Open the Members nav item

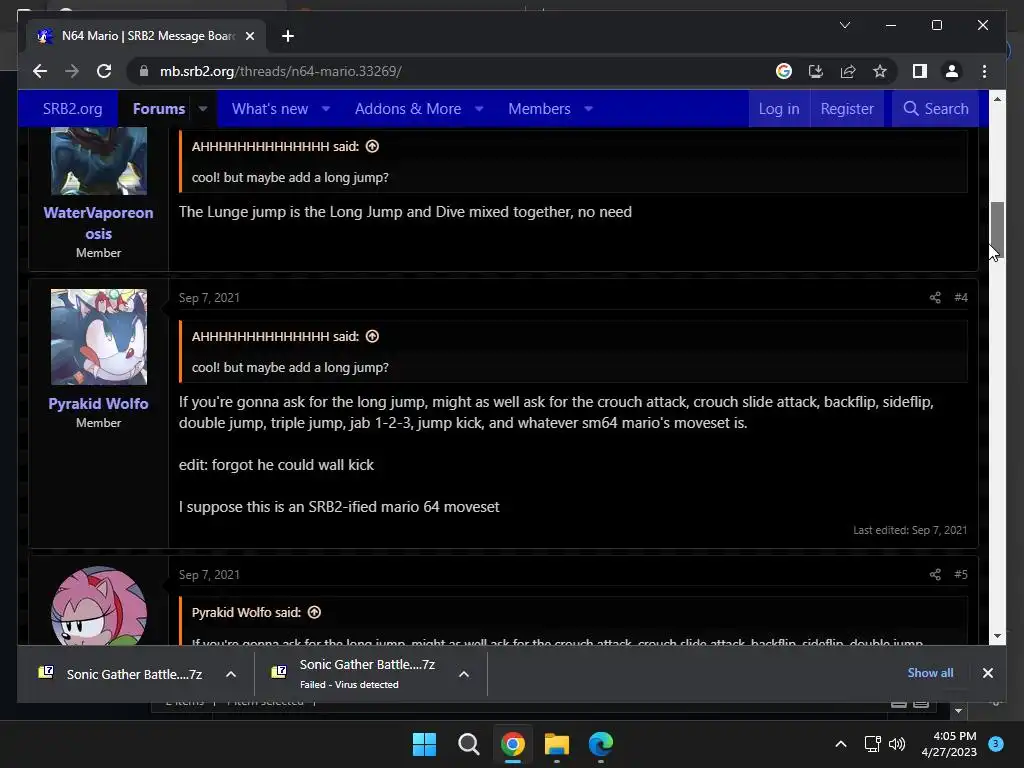539,108
